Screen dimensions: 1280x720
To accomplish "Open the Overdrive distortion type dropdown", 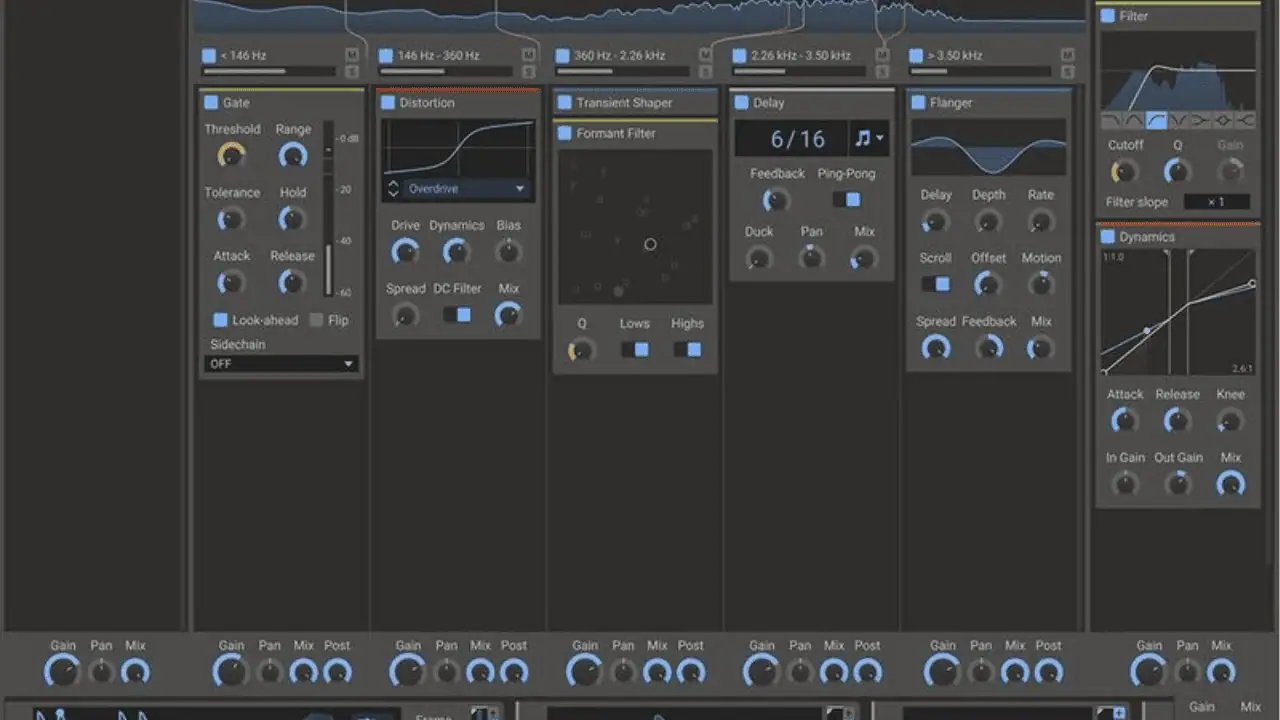I will tap(467, 188).
